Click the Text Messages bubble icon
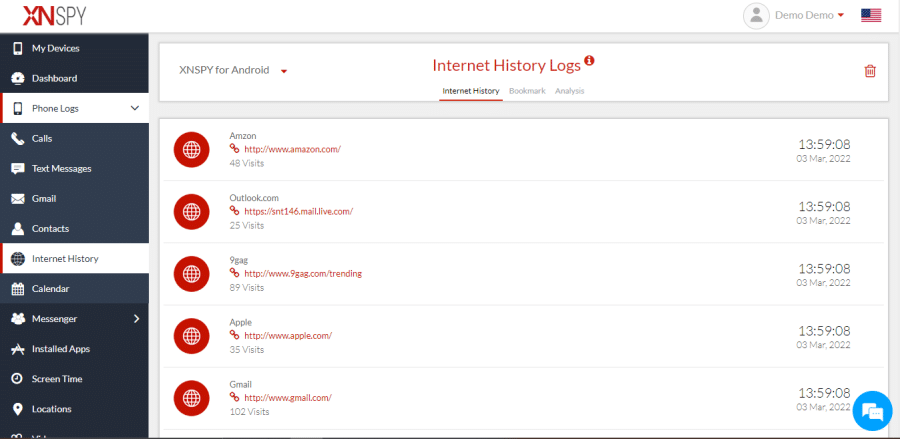 pyautogui.click(x=18, y=169)
